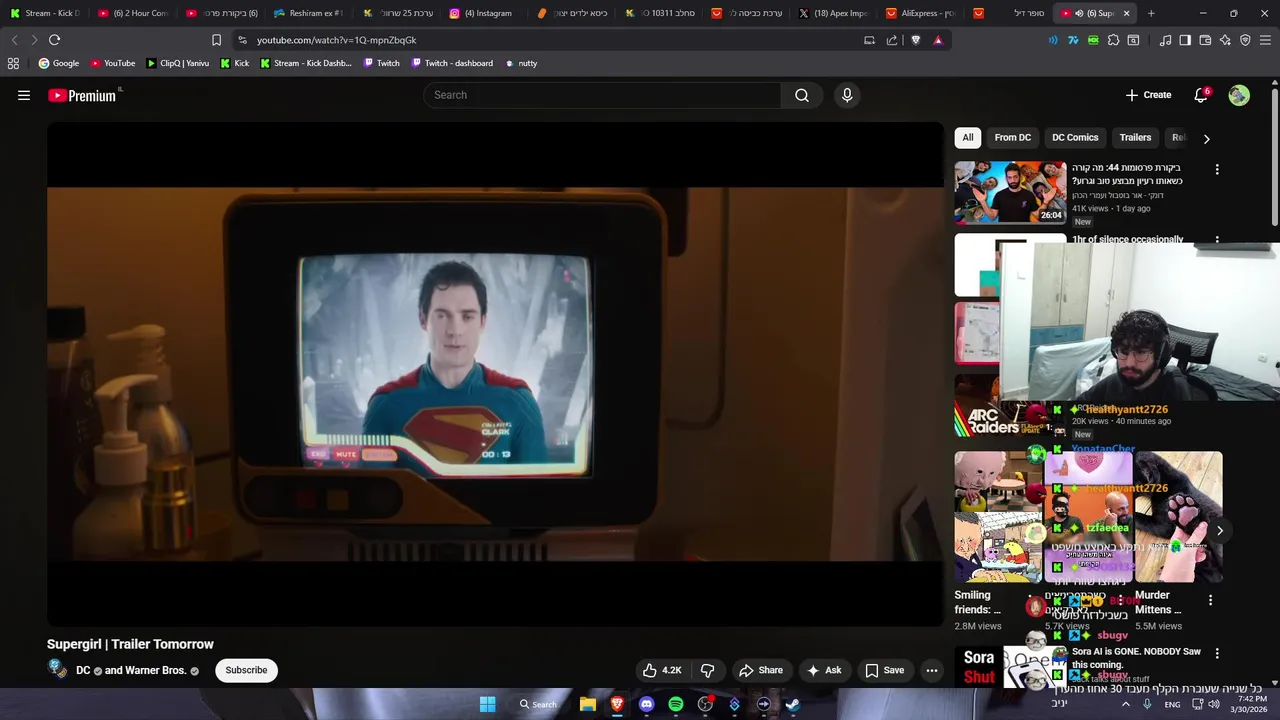The image size is (1280, 720).
Task: Start voice search with microphone
Action: tap(847, 95)
